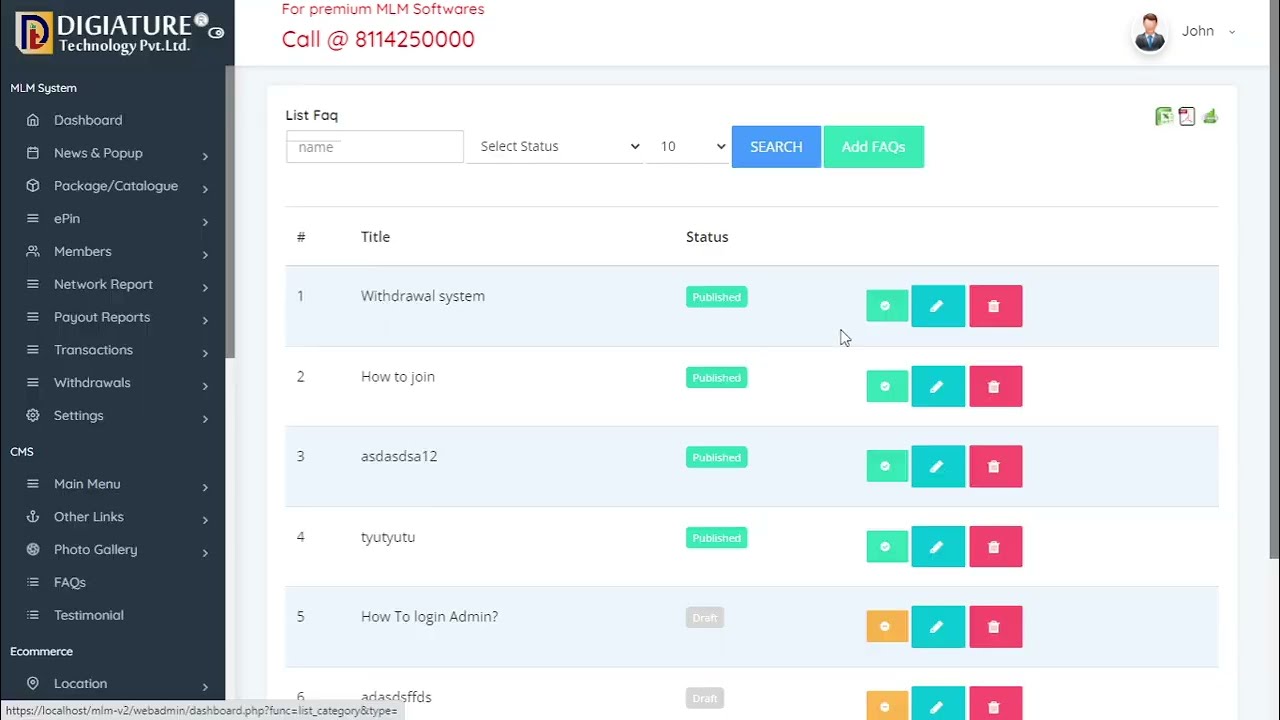Toggle sidebar visibility with eye icon

216,33
